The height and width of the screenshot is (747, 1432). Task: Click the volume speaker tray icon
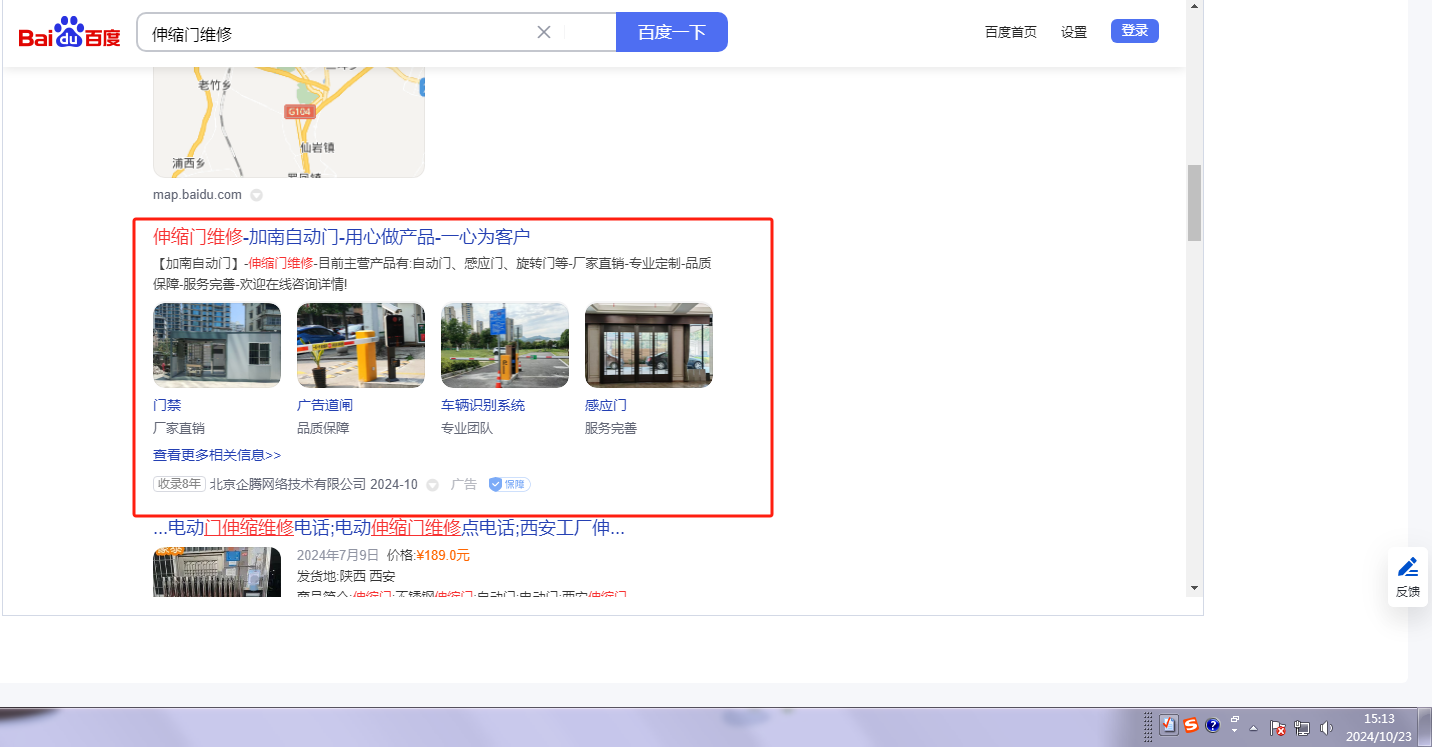[1326, 729]
